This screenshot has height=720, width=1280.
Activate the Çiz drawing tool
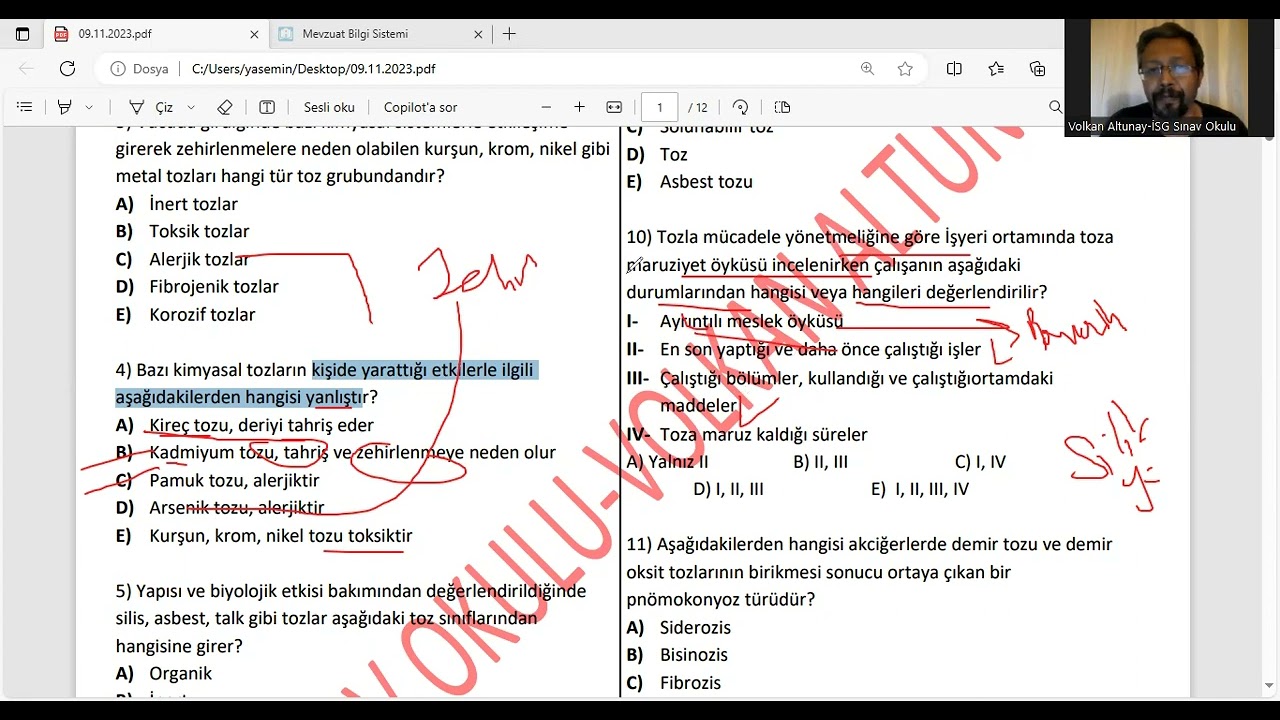click(x=151, y=107)
